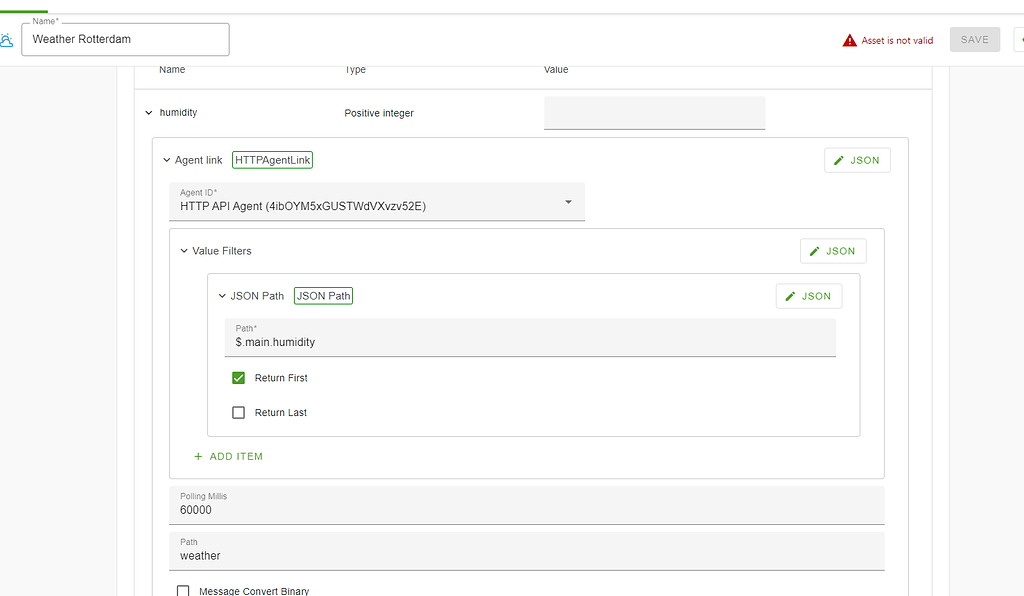Collapse the humidity attribute row
Screen dimensions: 1024x596
(x=149, y=113)
